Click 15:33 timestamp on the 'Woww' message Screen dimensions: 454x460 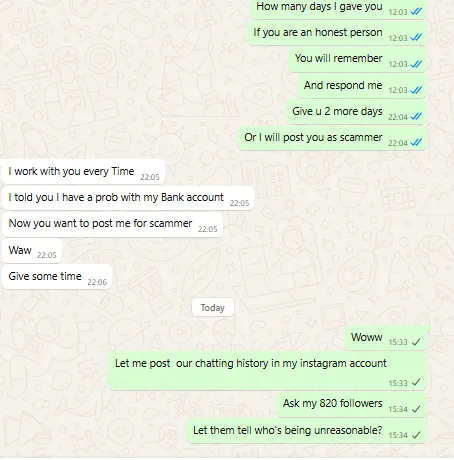point(398,342)
